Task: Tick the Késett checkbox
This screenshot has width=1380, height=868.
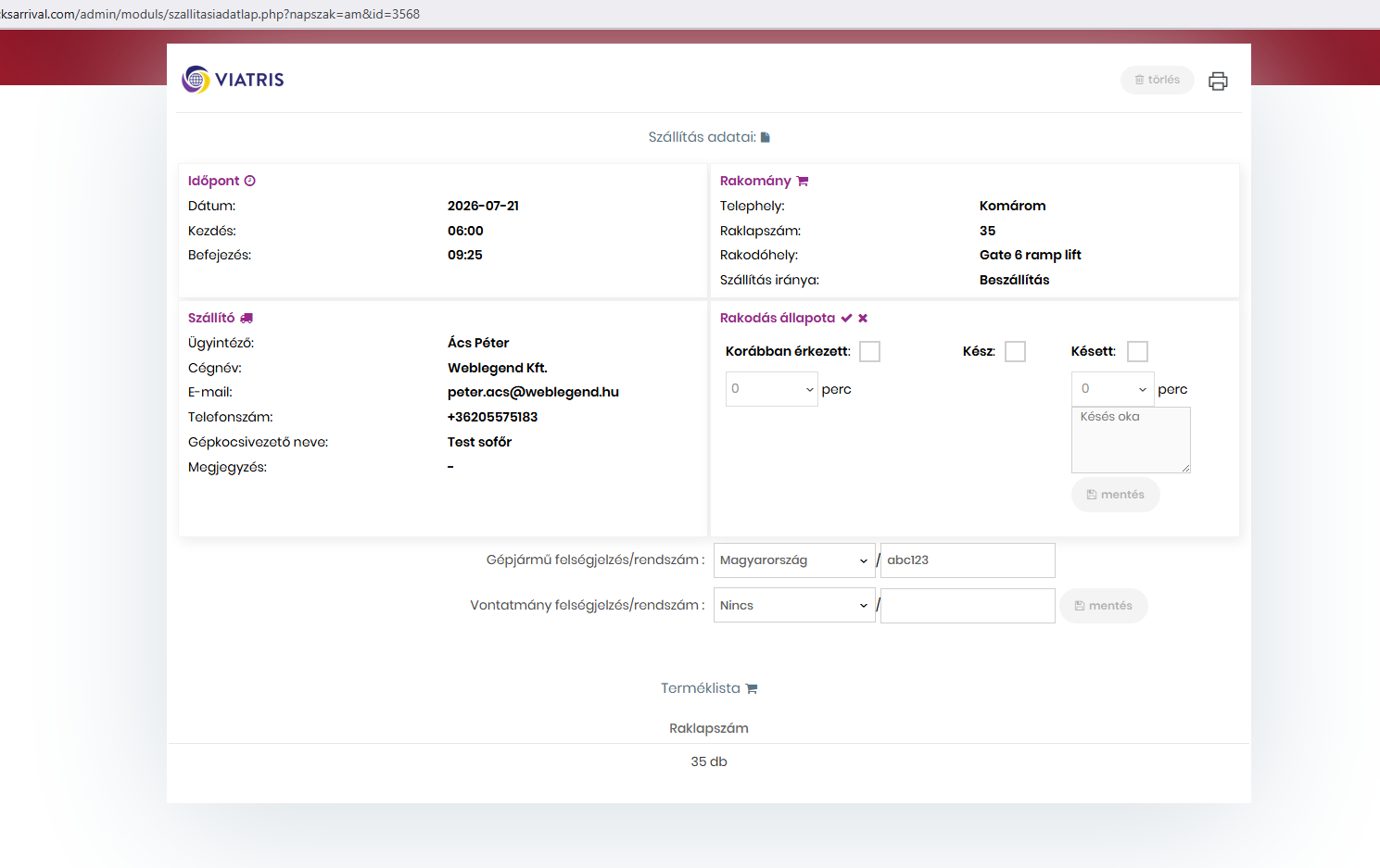Action: 1137,351
